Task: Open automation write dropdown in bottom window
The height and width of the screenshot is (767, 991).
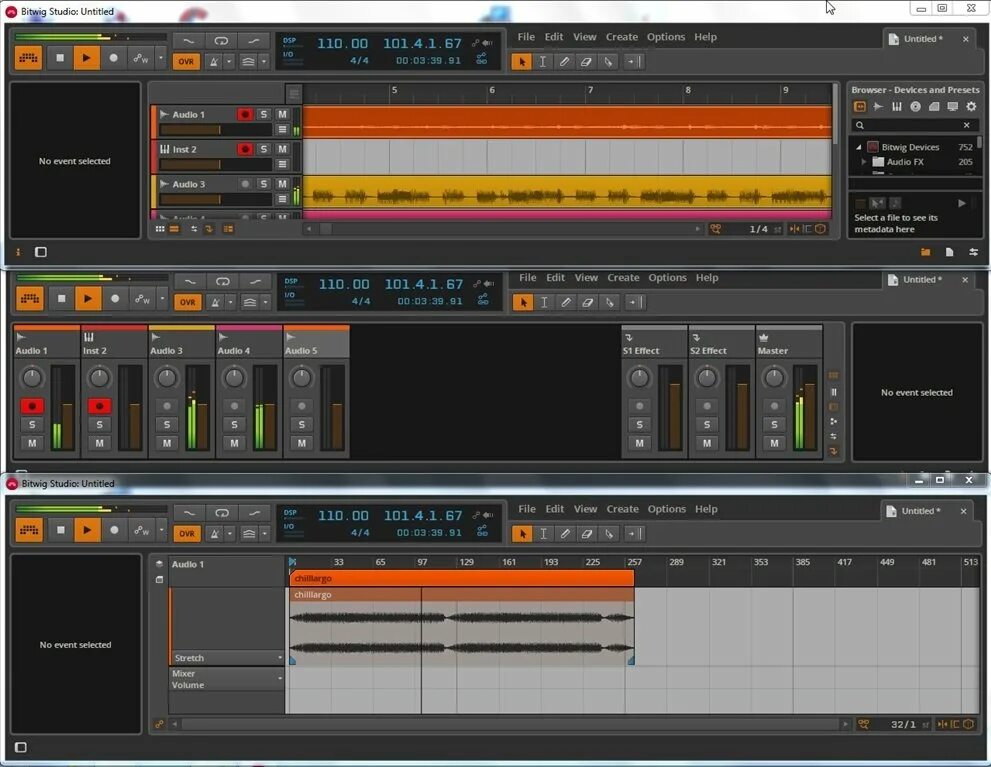Action: [161, 530]
